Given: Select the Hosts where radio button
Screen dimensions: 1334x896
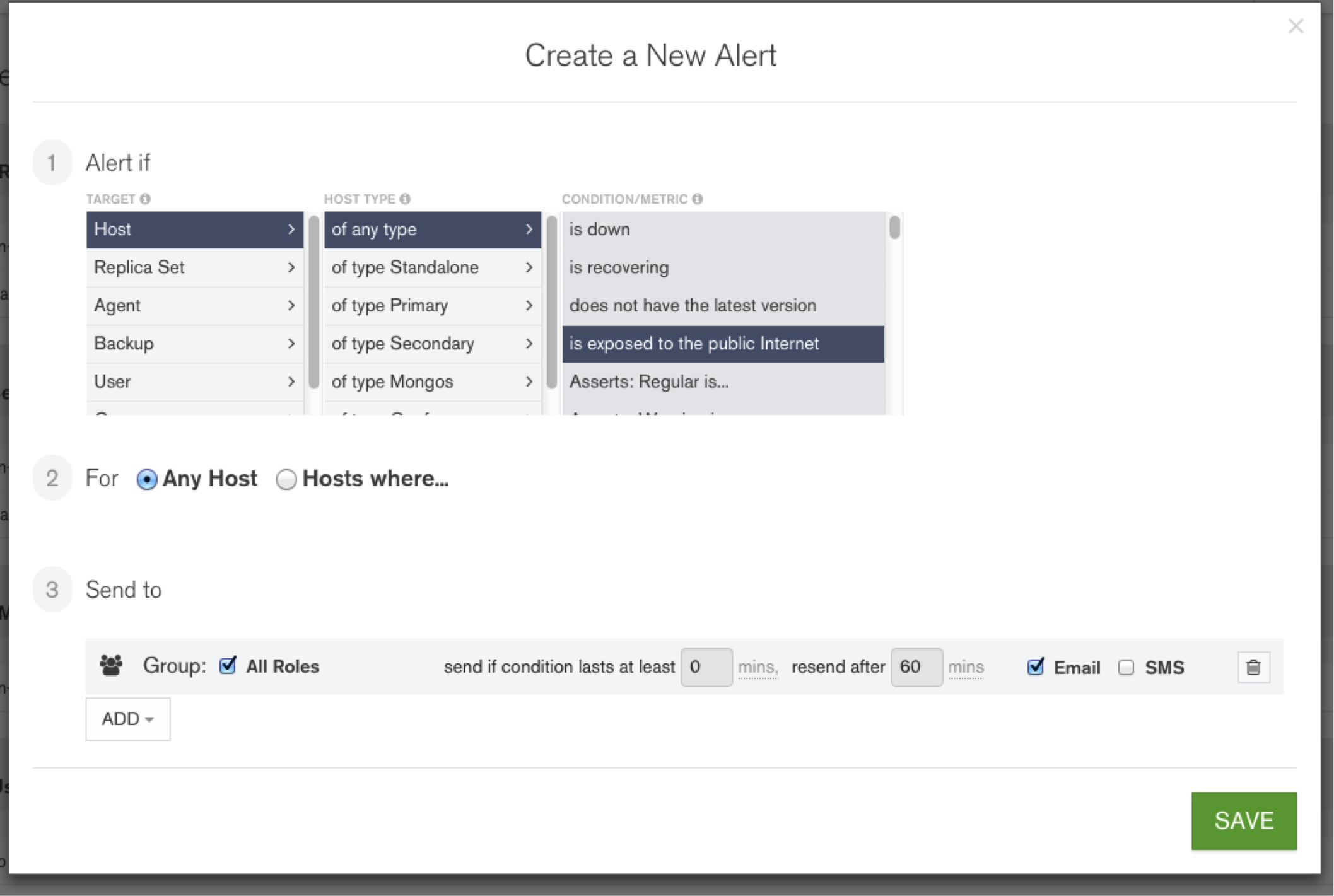Looking at the screenshot, I should click(x=285, y=479).
